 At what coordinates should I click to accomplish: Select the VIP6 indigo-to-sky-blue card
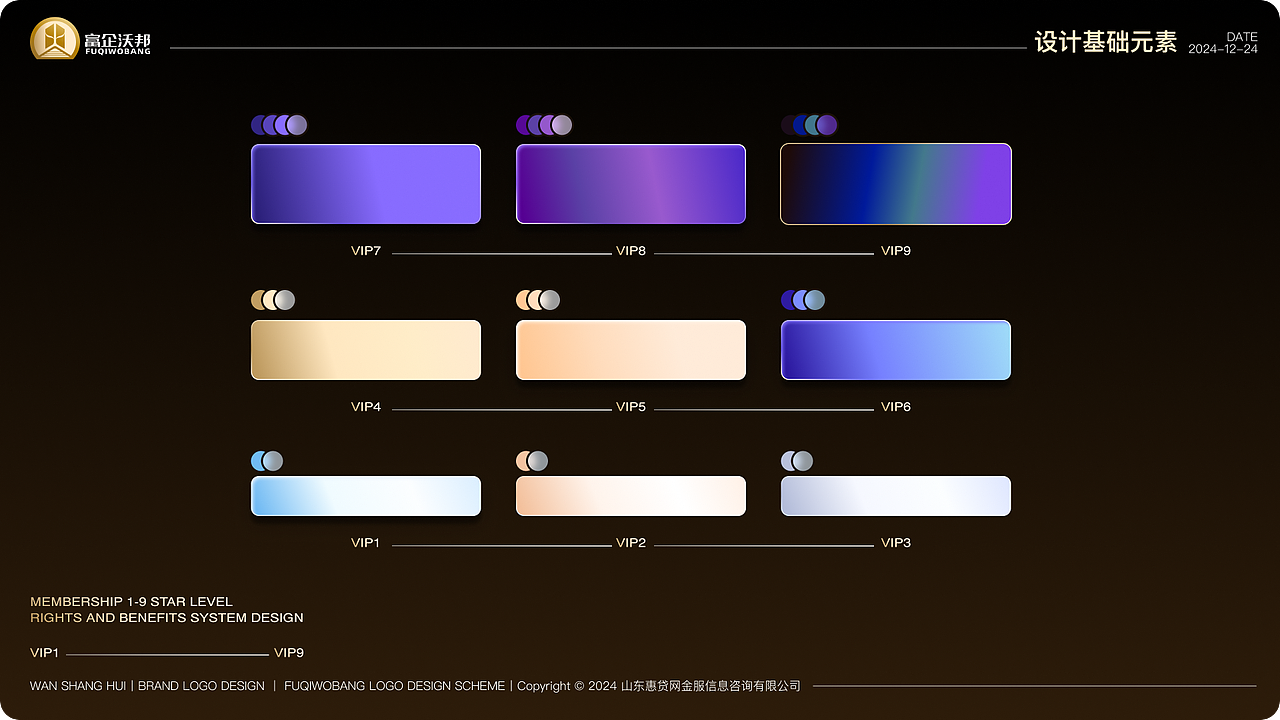point(896,350)
